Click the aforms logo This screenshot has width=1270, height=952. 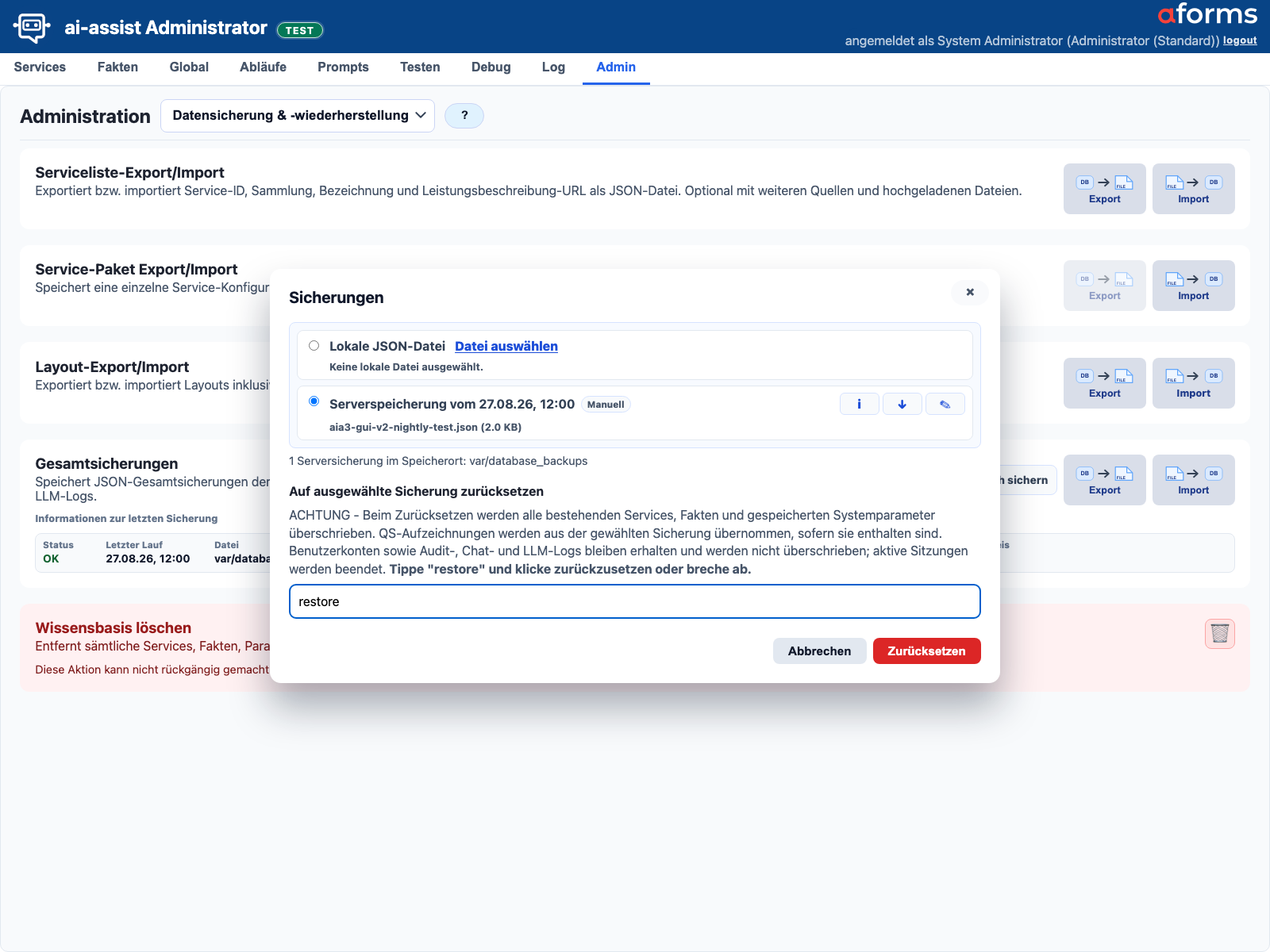[1207, 15]
